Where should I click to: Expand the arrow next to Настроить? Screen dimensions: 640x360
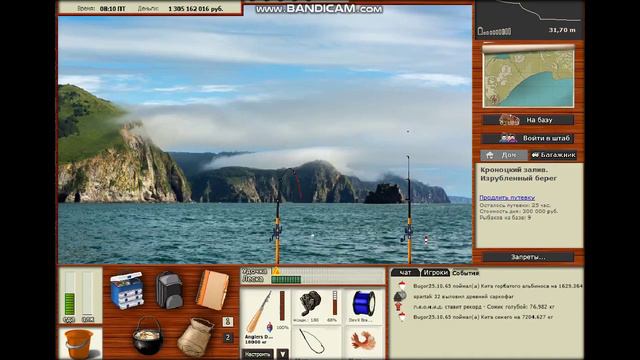click(x=282, y=354)
